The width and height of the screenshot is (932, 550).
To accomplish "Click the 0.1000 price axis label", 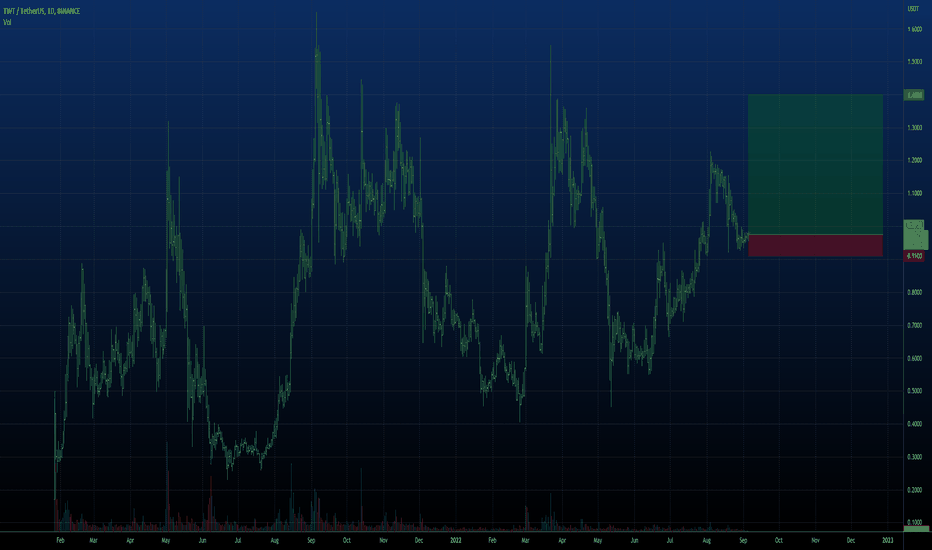I will [x=915, y=523].
